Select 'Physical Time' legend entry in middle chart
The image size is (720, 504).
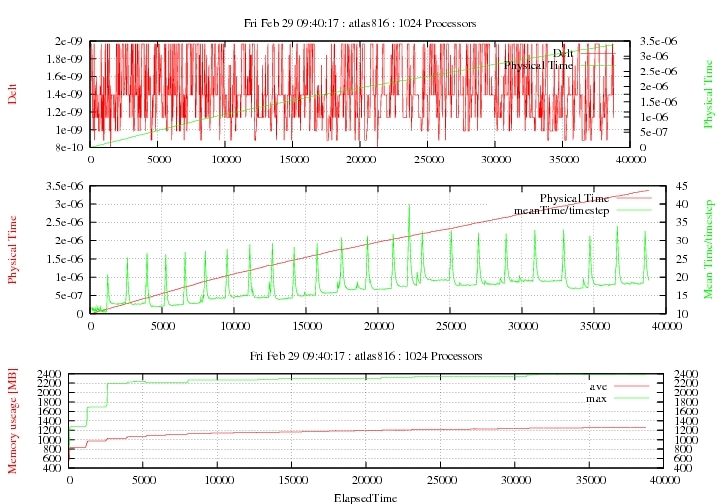574,198
